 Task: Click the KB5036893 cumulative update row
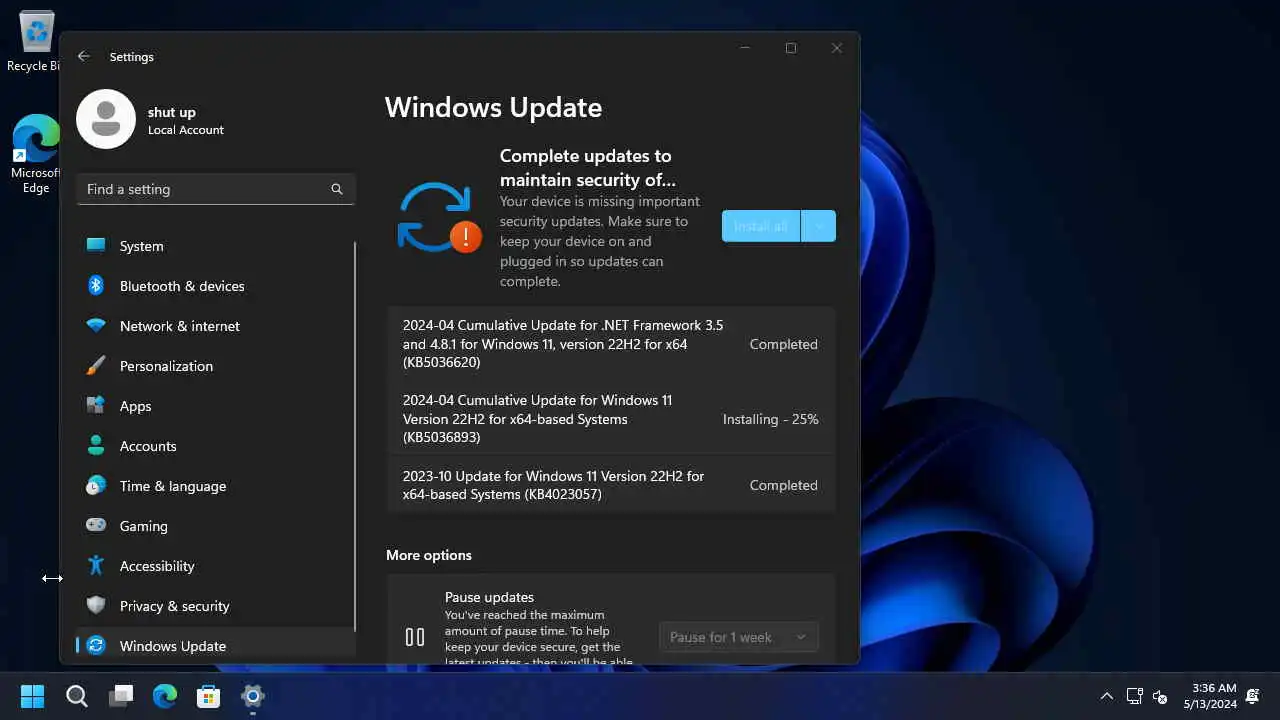(611, 419)
